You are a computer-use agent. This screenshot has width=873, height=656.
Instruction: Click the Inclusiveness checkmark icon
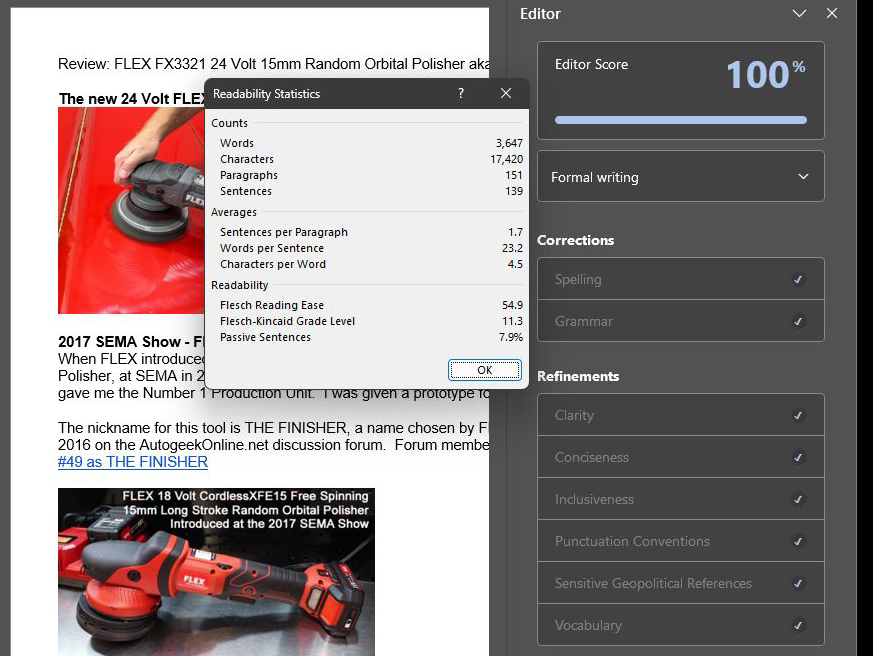tap(798, 499)
